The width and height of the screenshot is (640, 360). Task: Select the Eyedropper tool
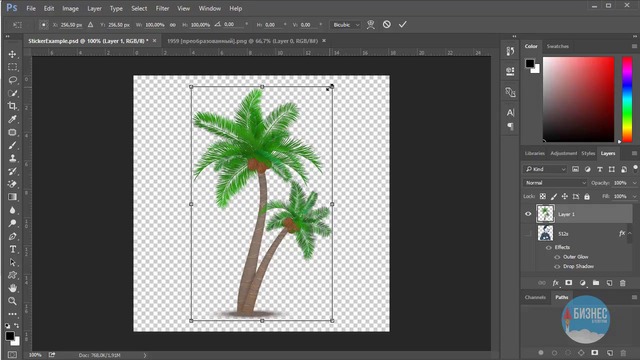tap(12, 119)
